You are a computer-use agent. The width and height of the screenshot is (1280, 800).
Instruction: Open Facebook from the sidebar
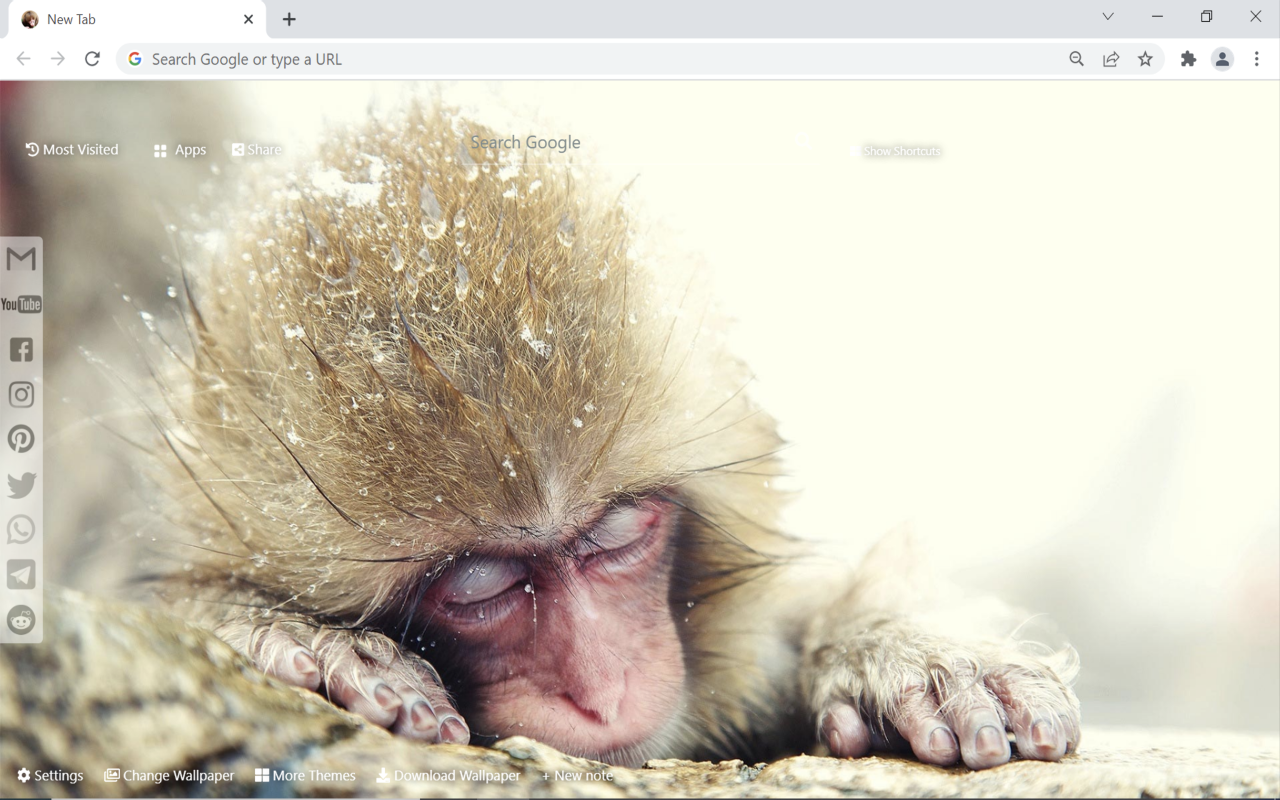[21, 349]
